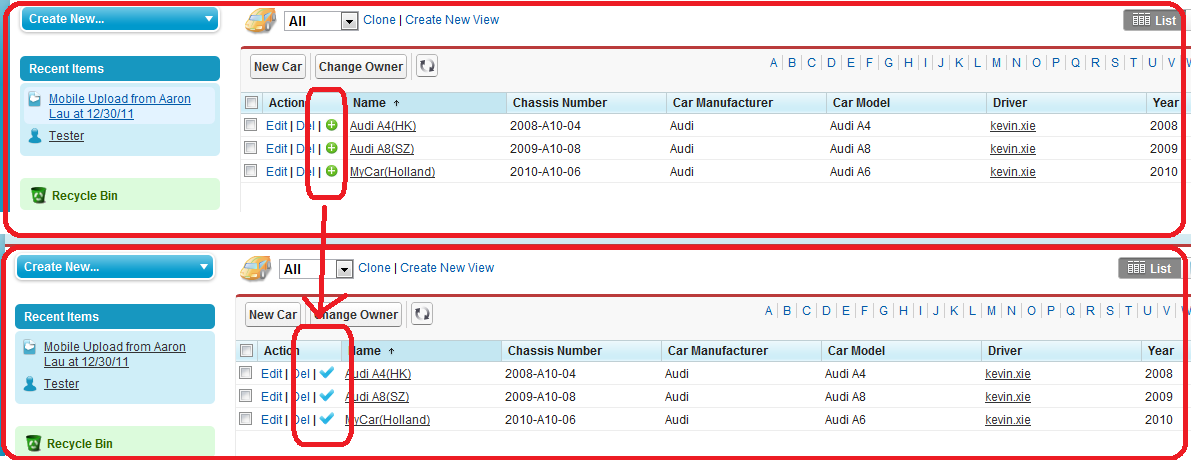Image resolution: width=1191 pixels, height=460 pixels.
Task: Tick the select-all checkbox in the upper table header
Action: 251,103
